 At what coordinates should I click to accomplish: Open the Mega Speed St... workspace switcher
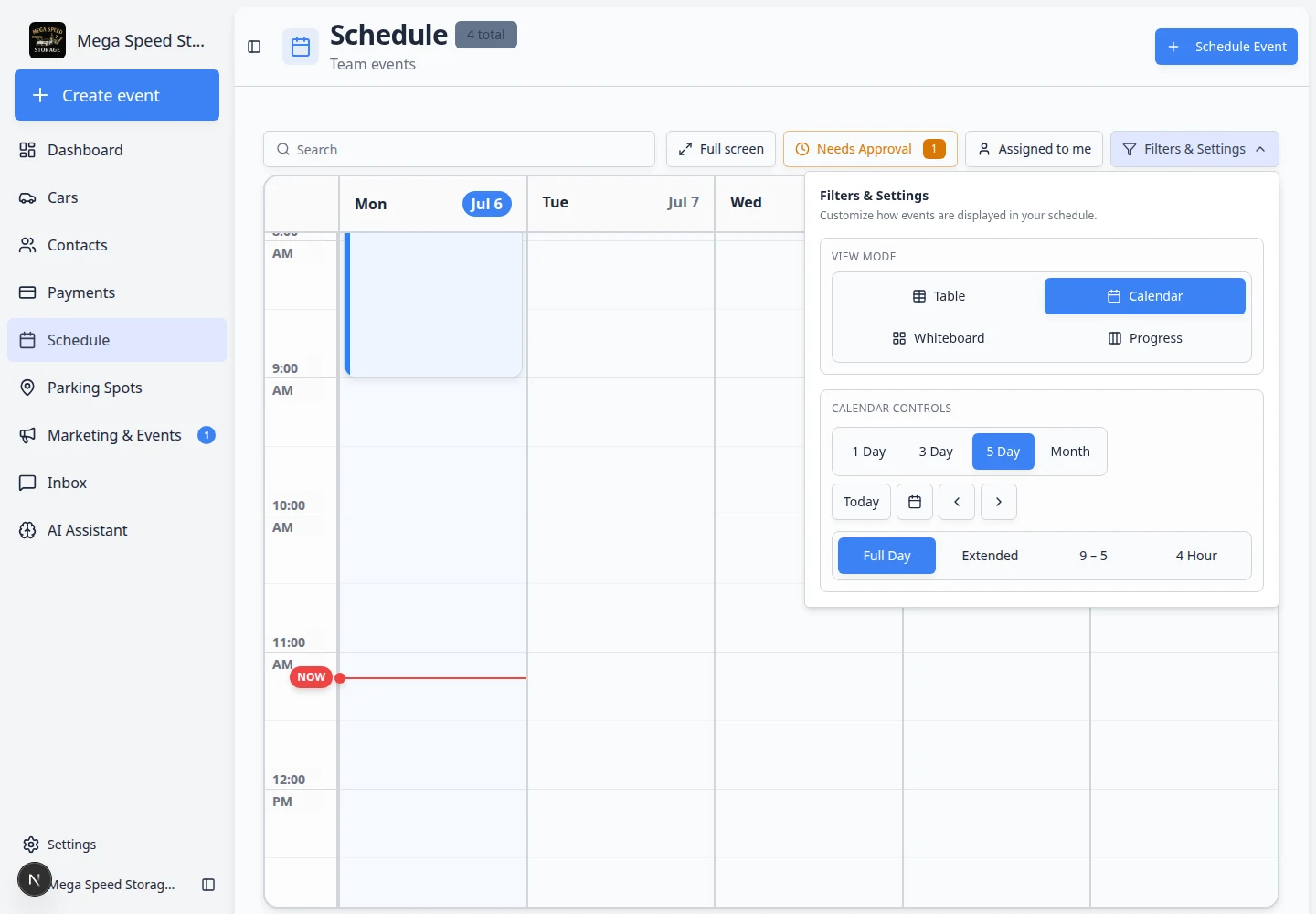117,40
